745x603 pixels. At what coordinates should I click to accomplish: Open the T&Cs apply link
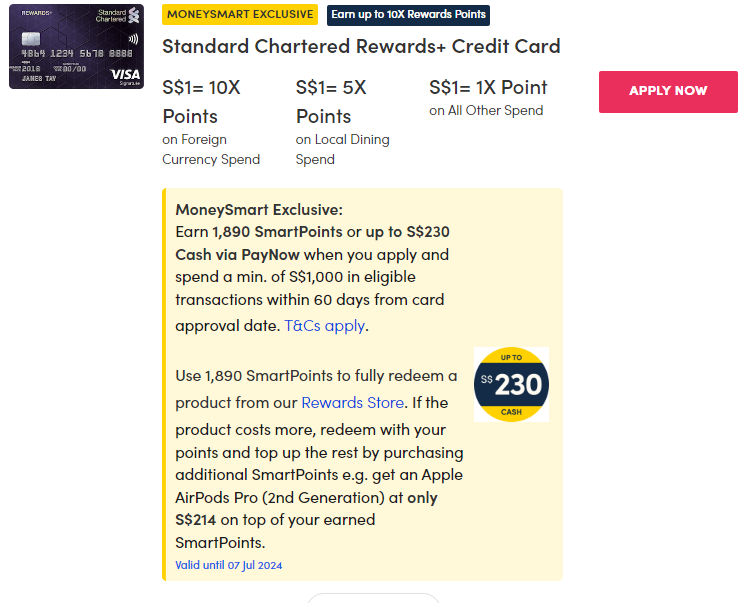click(x=325, y=326)
